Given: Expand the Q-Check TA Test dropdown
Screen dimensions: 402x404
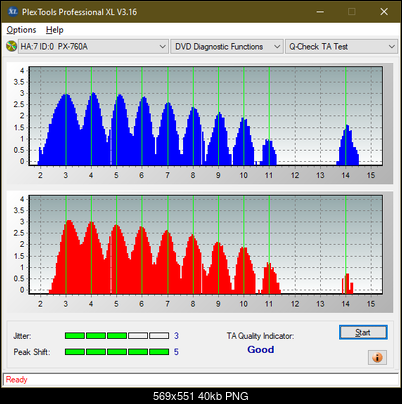Looking at the screenshot, I should [342, 46].
